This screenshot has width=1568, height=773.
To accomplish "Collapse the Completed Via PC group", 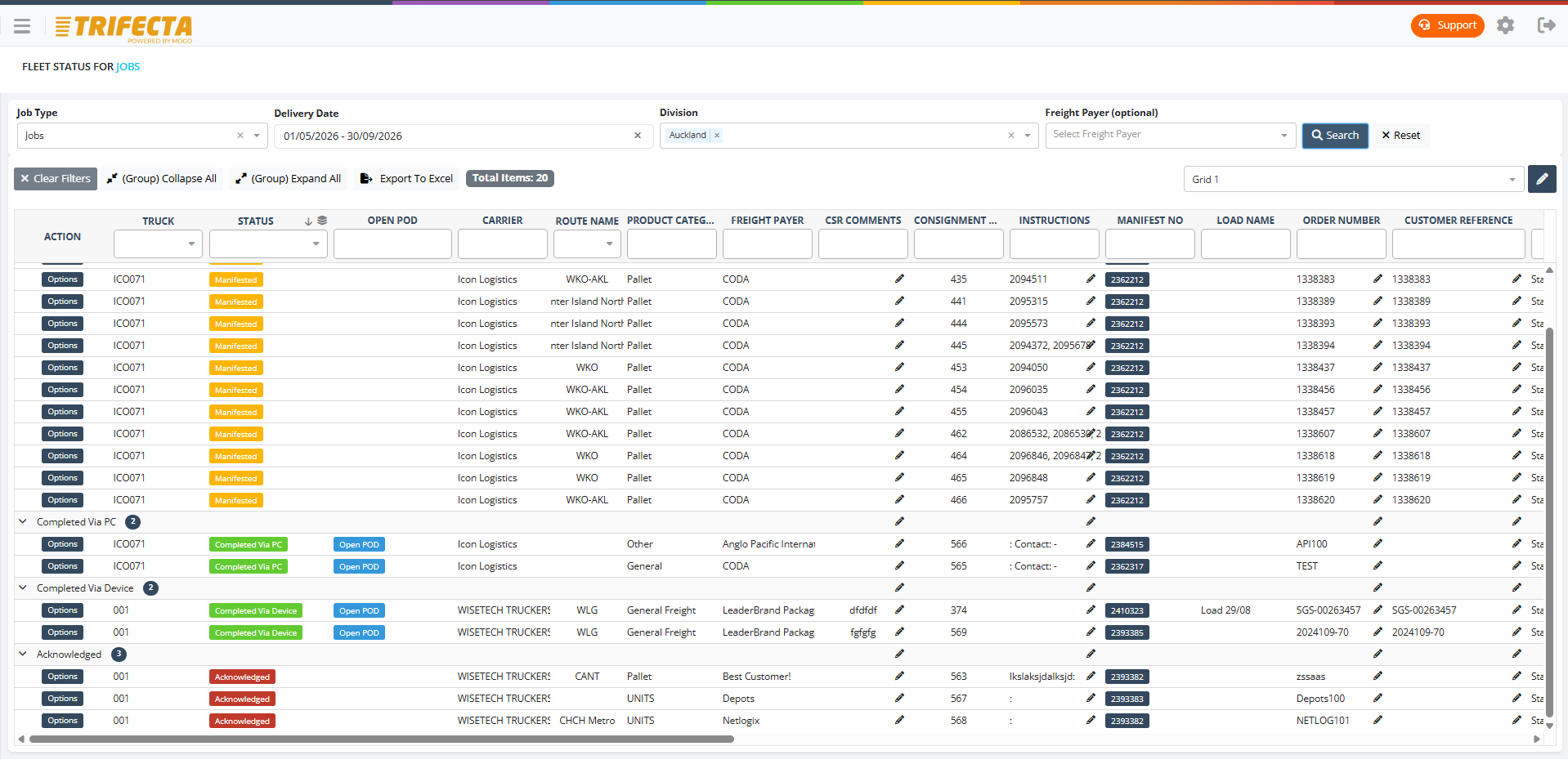I will tap(23, 521).
